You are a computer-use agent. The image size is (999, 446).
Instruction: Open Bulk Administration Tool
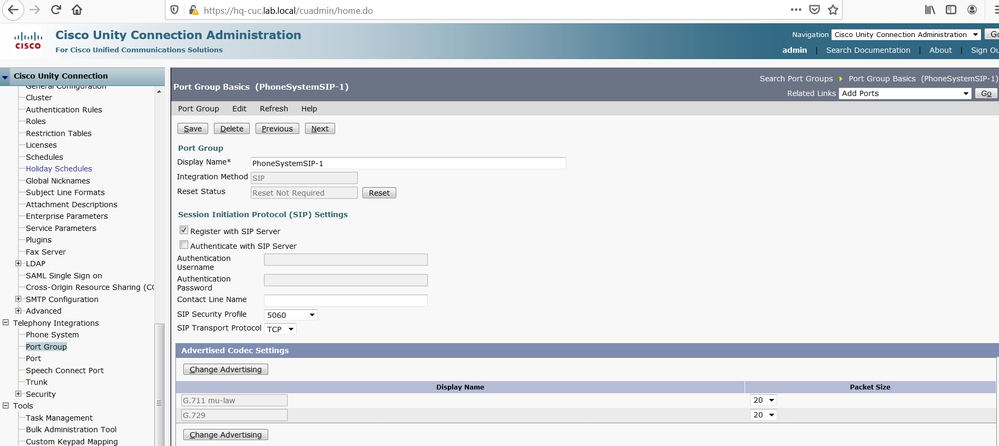pos(71,429)
